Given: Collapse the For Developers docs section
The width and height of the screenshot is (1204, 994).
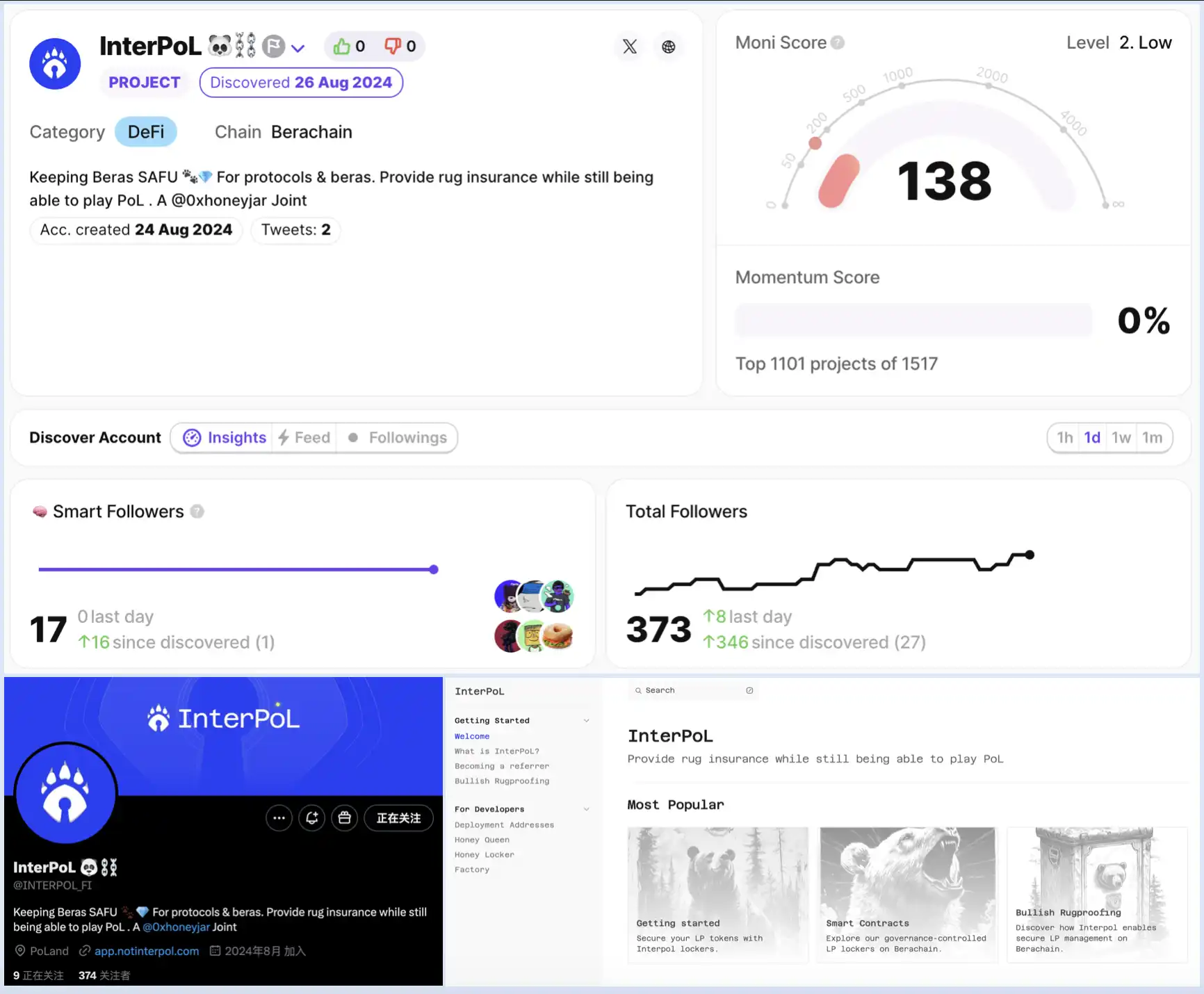Looking at the screenshot, I should 586,809.
